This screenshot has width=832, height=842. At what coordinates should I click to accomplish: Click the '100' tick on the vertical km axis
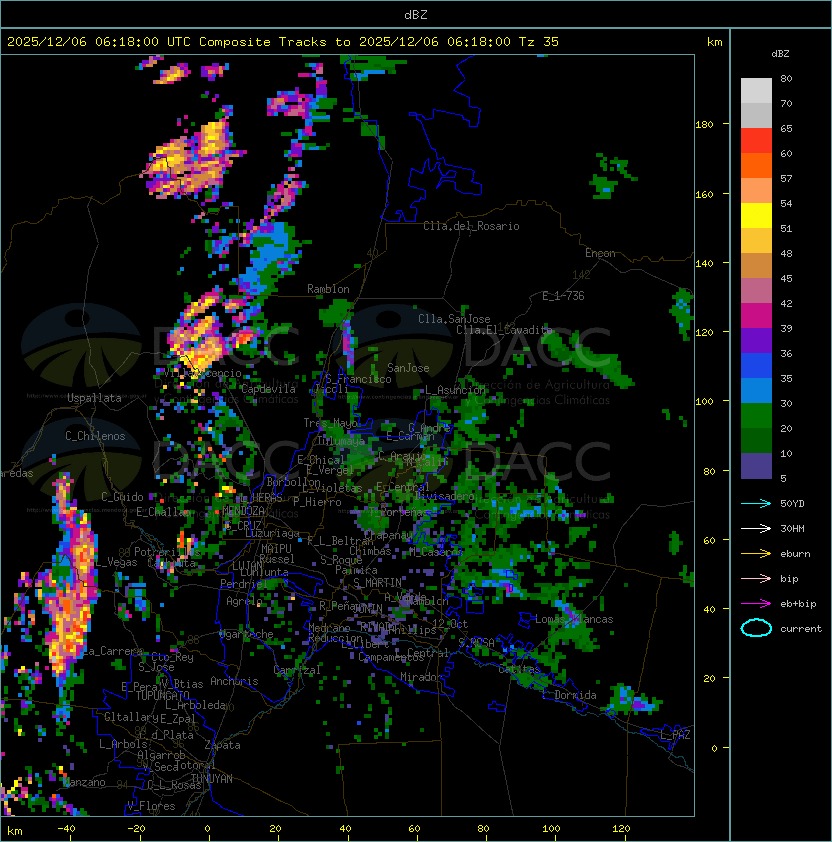tap(704, 402)
